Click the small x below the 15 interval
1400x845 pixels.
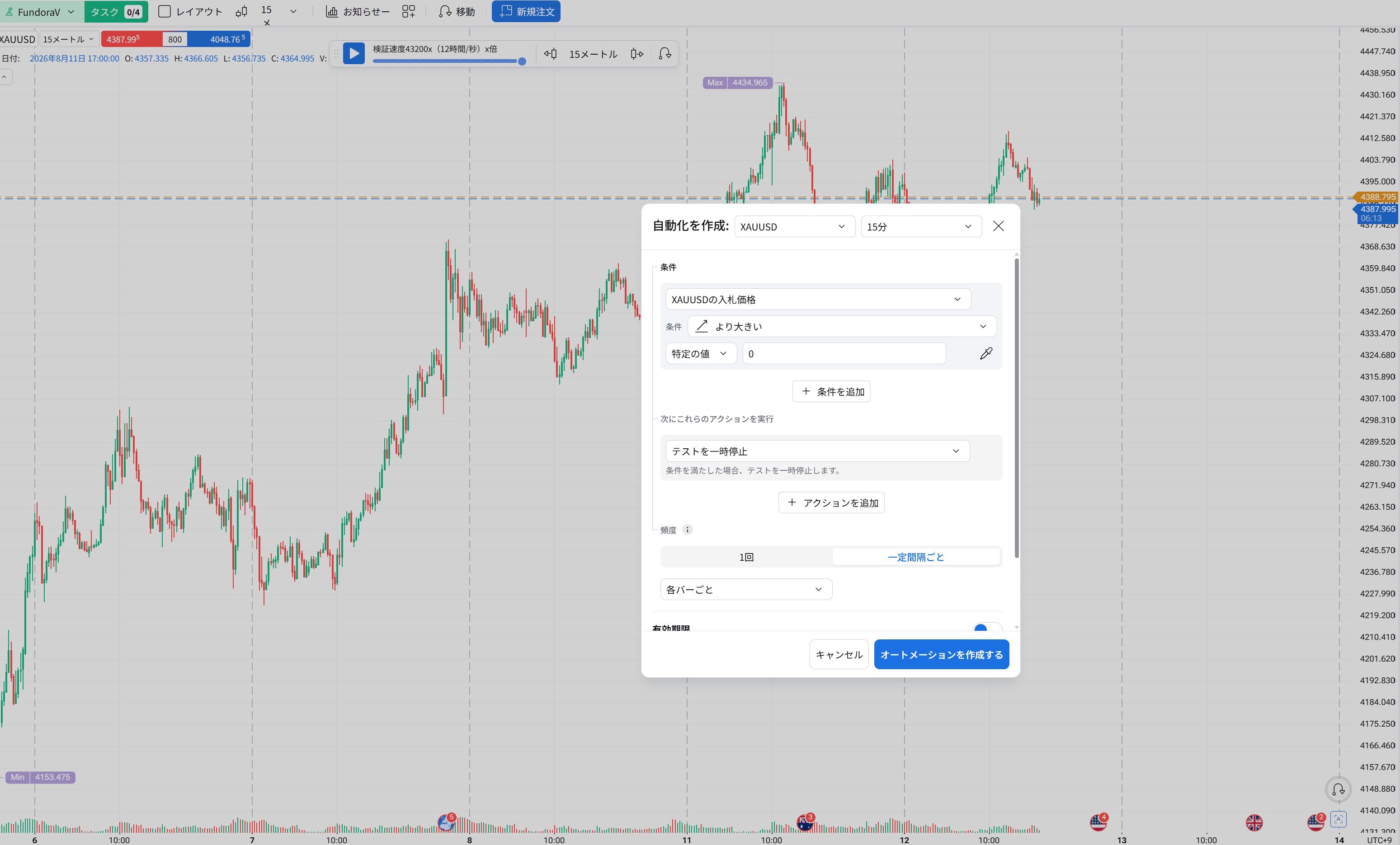[x=266, y=23]
